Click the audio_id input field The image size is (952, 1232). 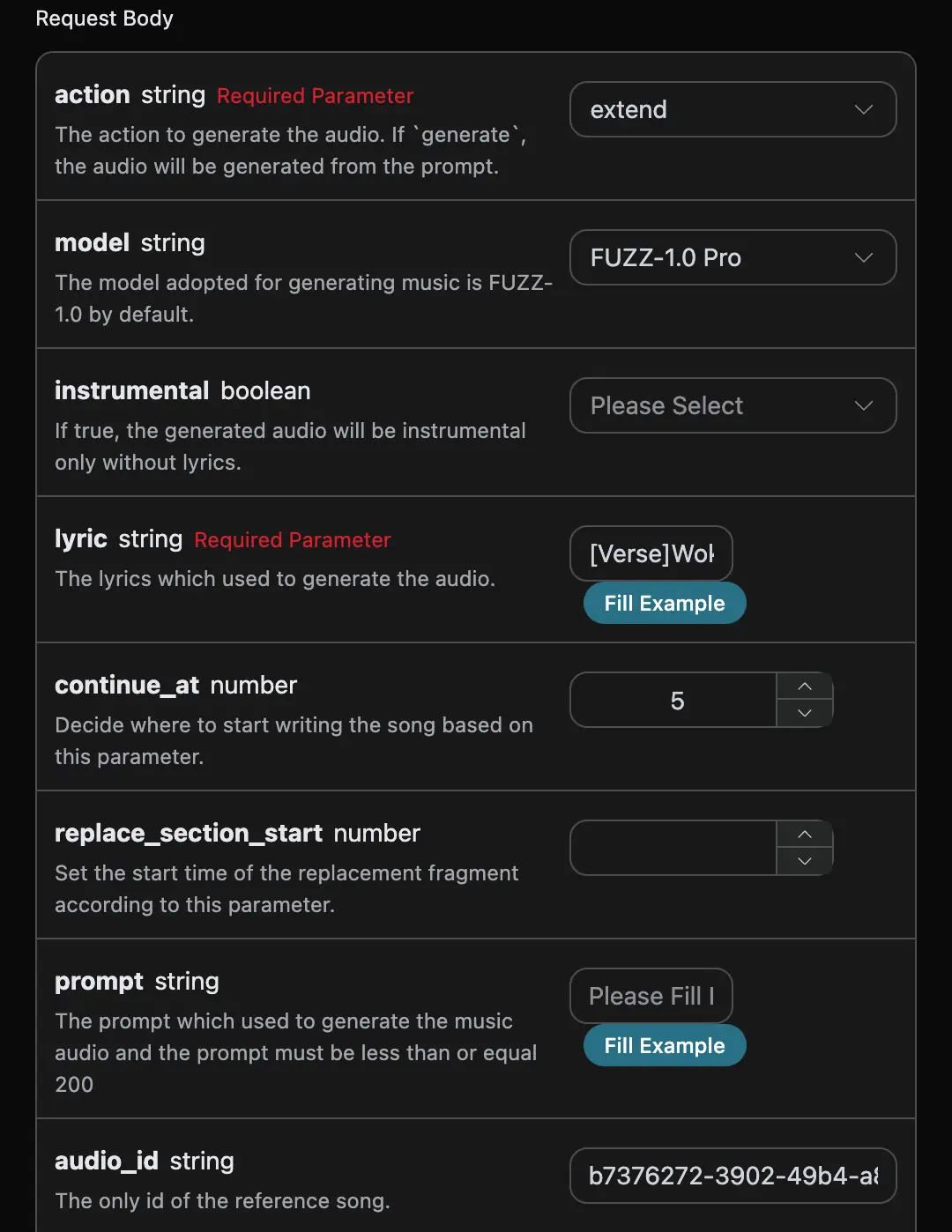733,1176
